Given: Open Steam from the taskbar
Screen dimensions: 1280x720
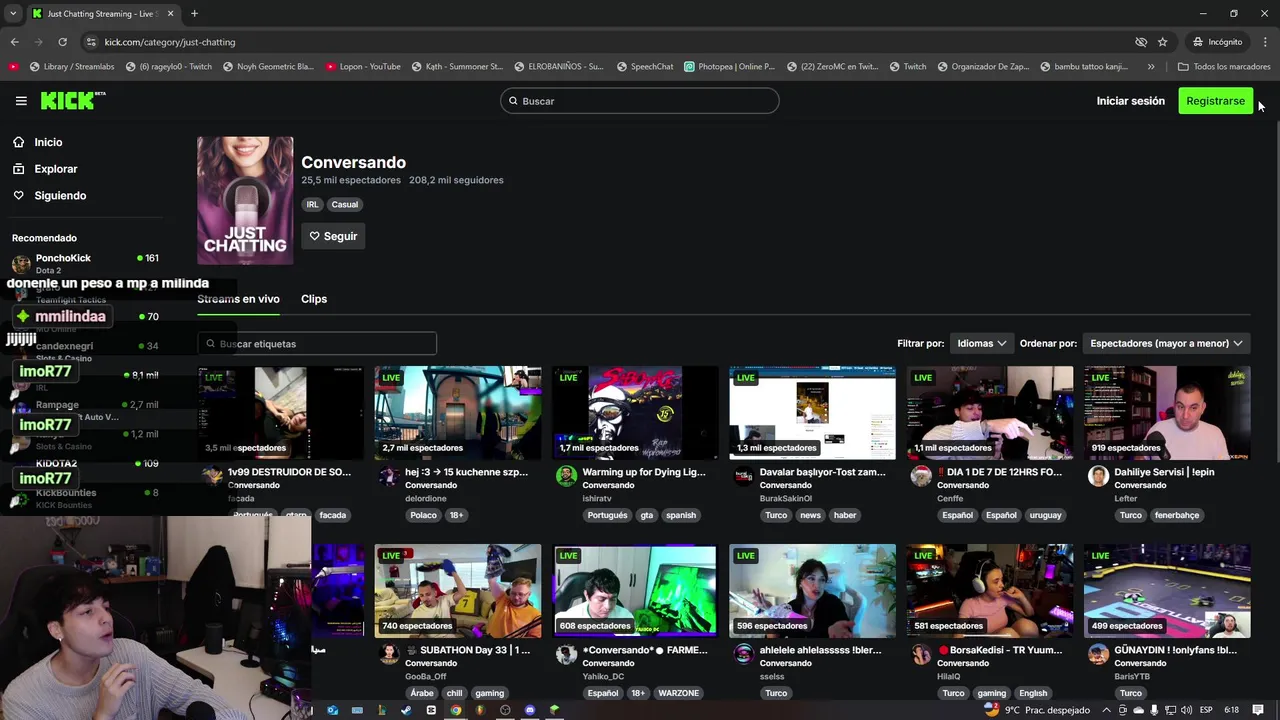Looking at the screenshot, I should (x=406, y=710).
